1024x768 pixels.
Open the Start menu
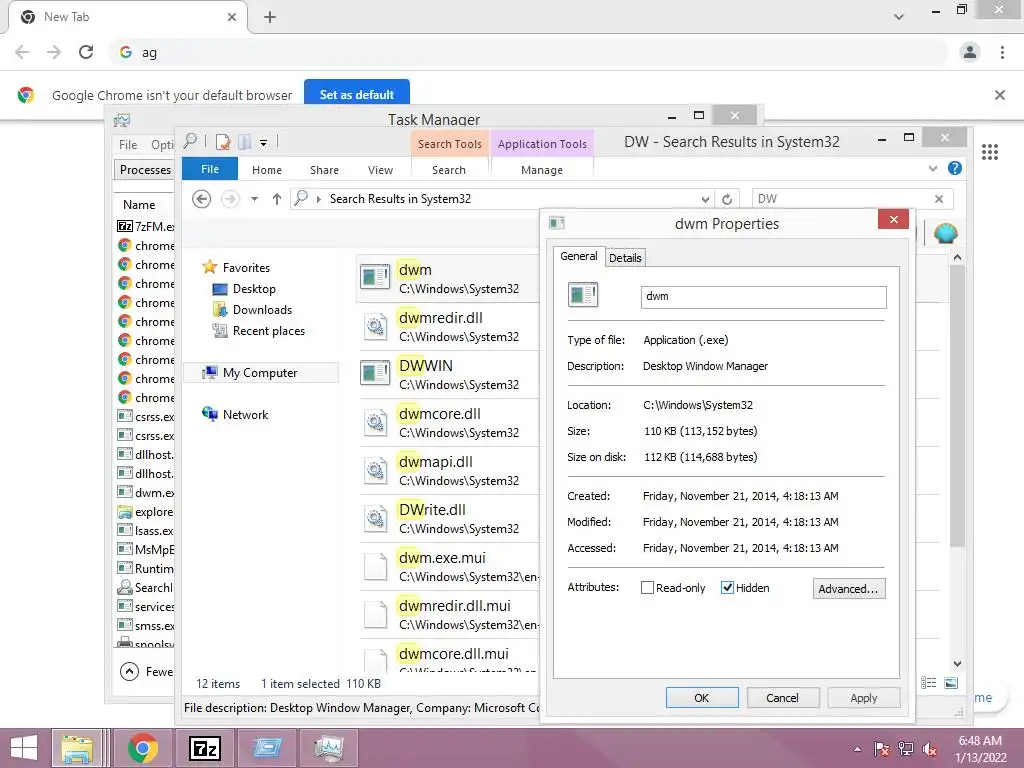coord(24,748)
